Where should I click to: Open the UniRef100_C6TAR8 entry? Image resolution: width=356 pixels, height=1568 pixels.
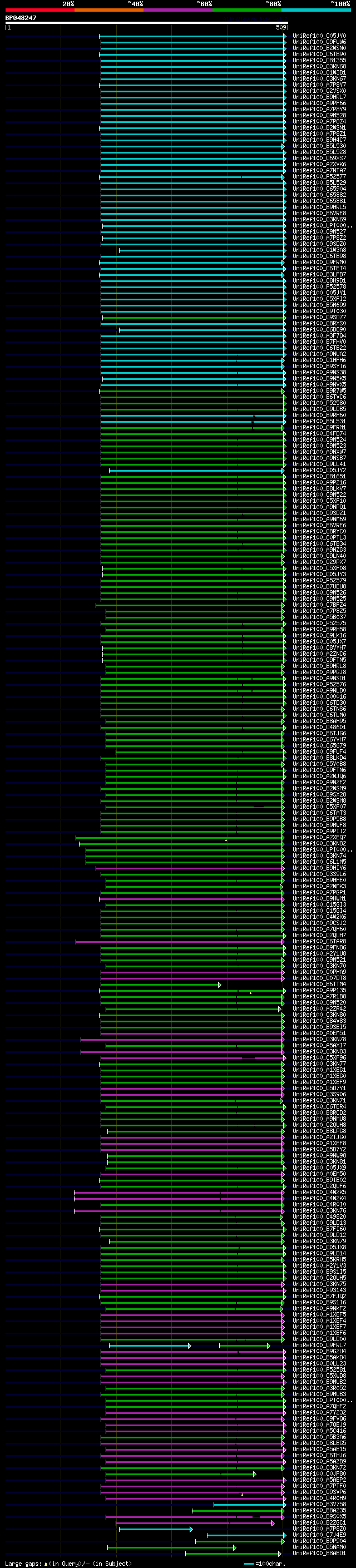click(x=319, y=941)
